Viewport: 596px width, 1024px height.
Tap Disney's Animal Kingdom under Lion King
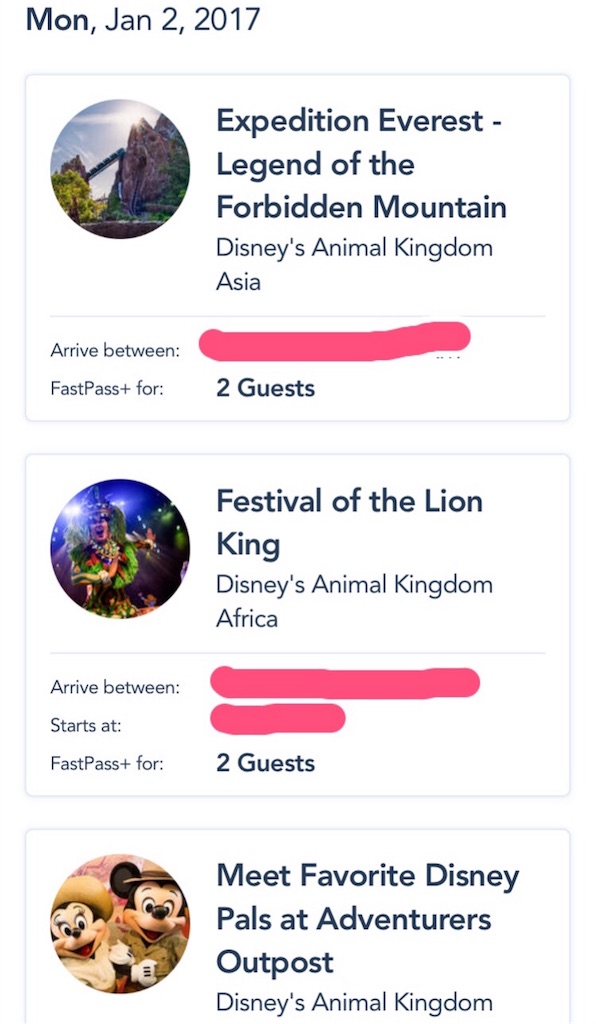click(354, 585)
